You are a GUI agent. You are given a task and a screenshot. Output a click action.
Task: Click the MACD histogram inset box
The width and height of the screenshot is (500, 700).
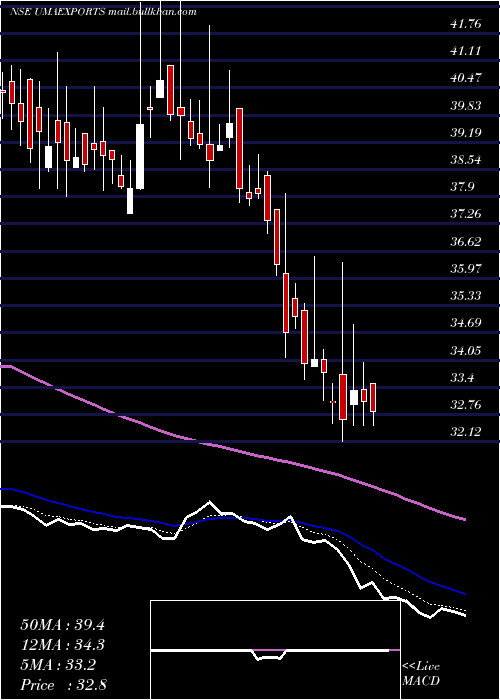coord(275,650)
